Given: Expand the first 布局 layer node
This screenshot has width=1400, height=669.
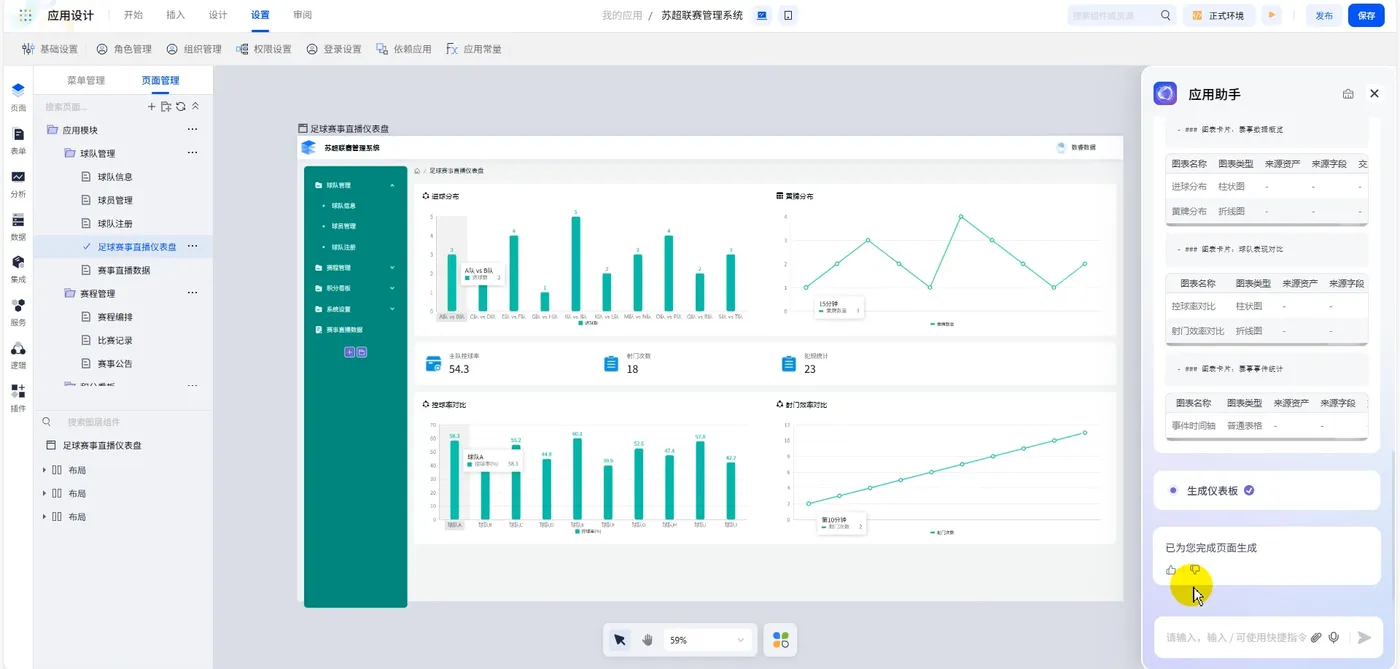Looking at the screenshot, I should click(44, 470).
